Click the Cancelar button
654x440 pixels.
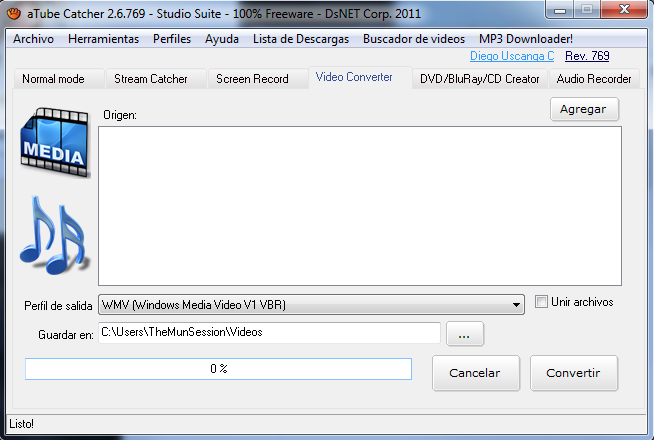click(475, 373)
